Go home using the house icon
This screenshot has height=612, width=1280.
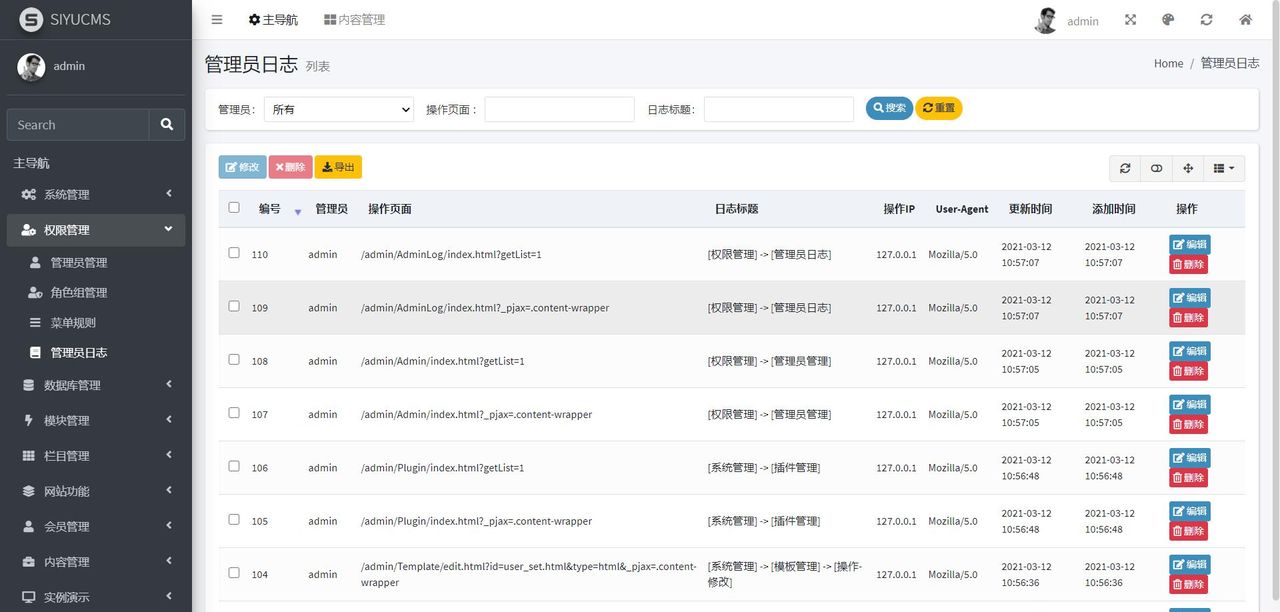coord(1245,18)
